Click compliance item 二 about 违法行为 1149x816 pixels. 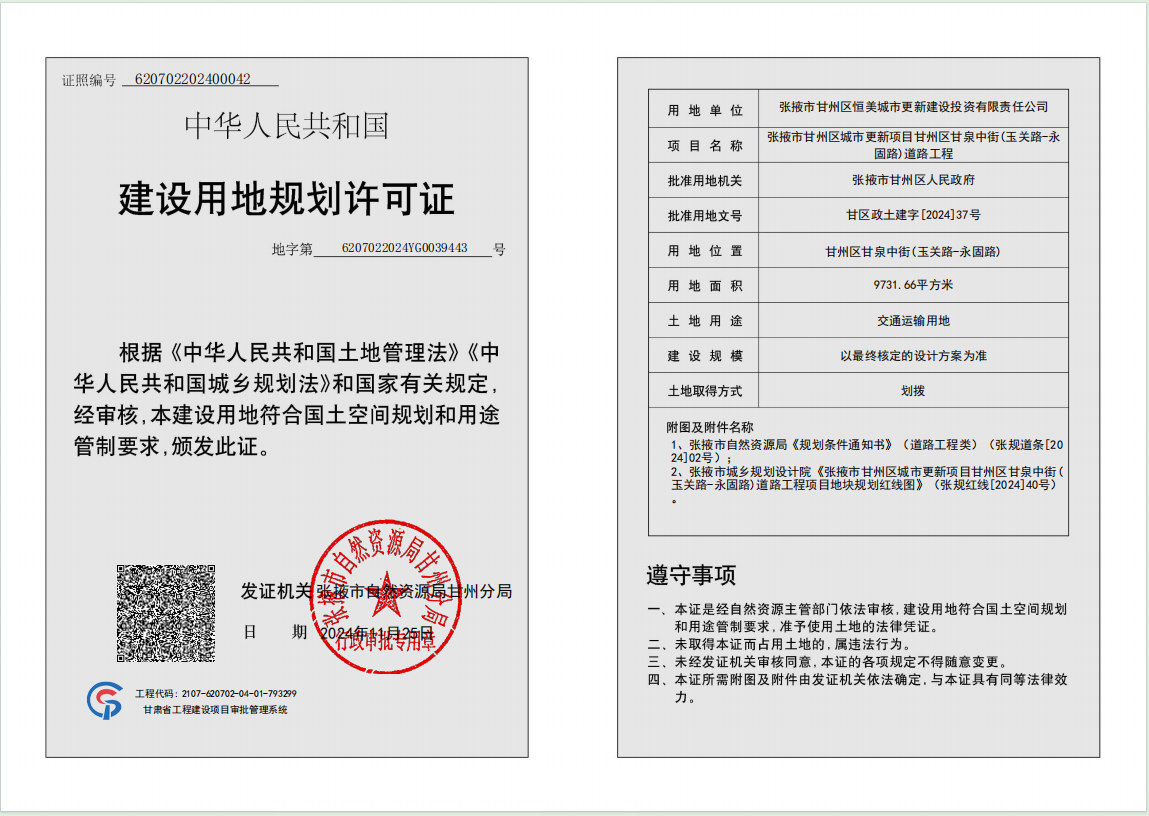(781, 645)
